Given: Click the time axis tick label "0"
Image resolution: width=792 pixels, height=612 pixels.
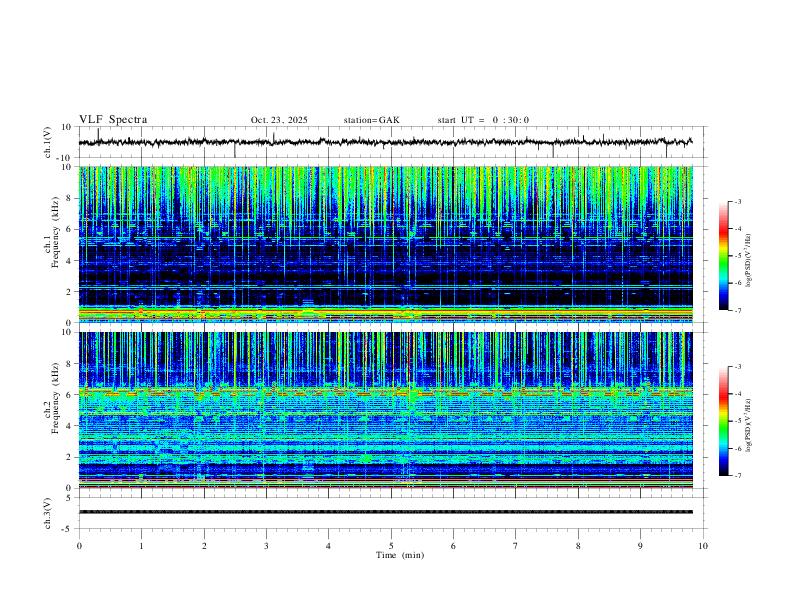Looking at the screenshot, I should pyautogui.click(x=79, y=546).
